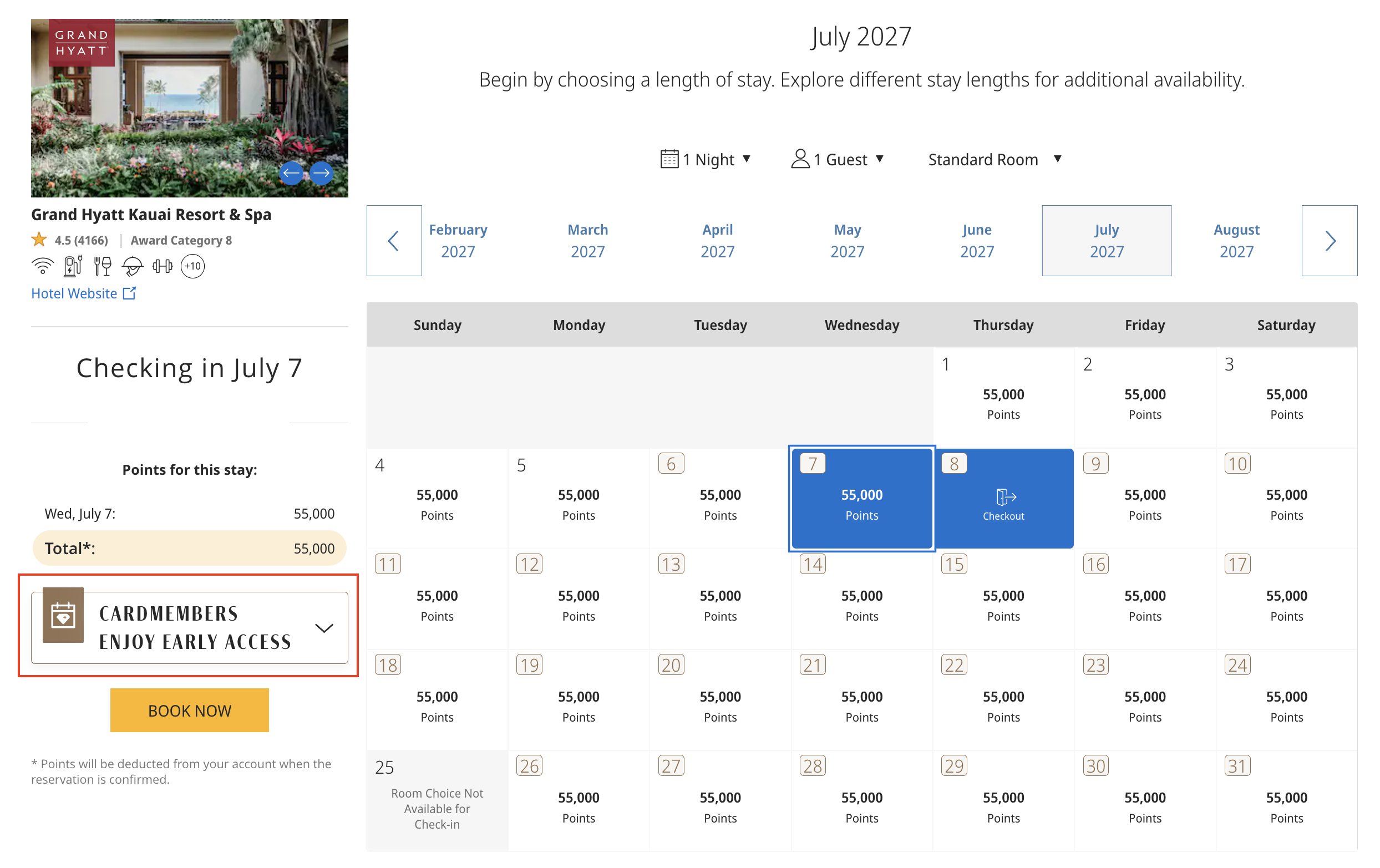Click the Cardmembers calendar badge icon
The height and width of the screenshot is (868, 1380).
[63, 615]
